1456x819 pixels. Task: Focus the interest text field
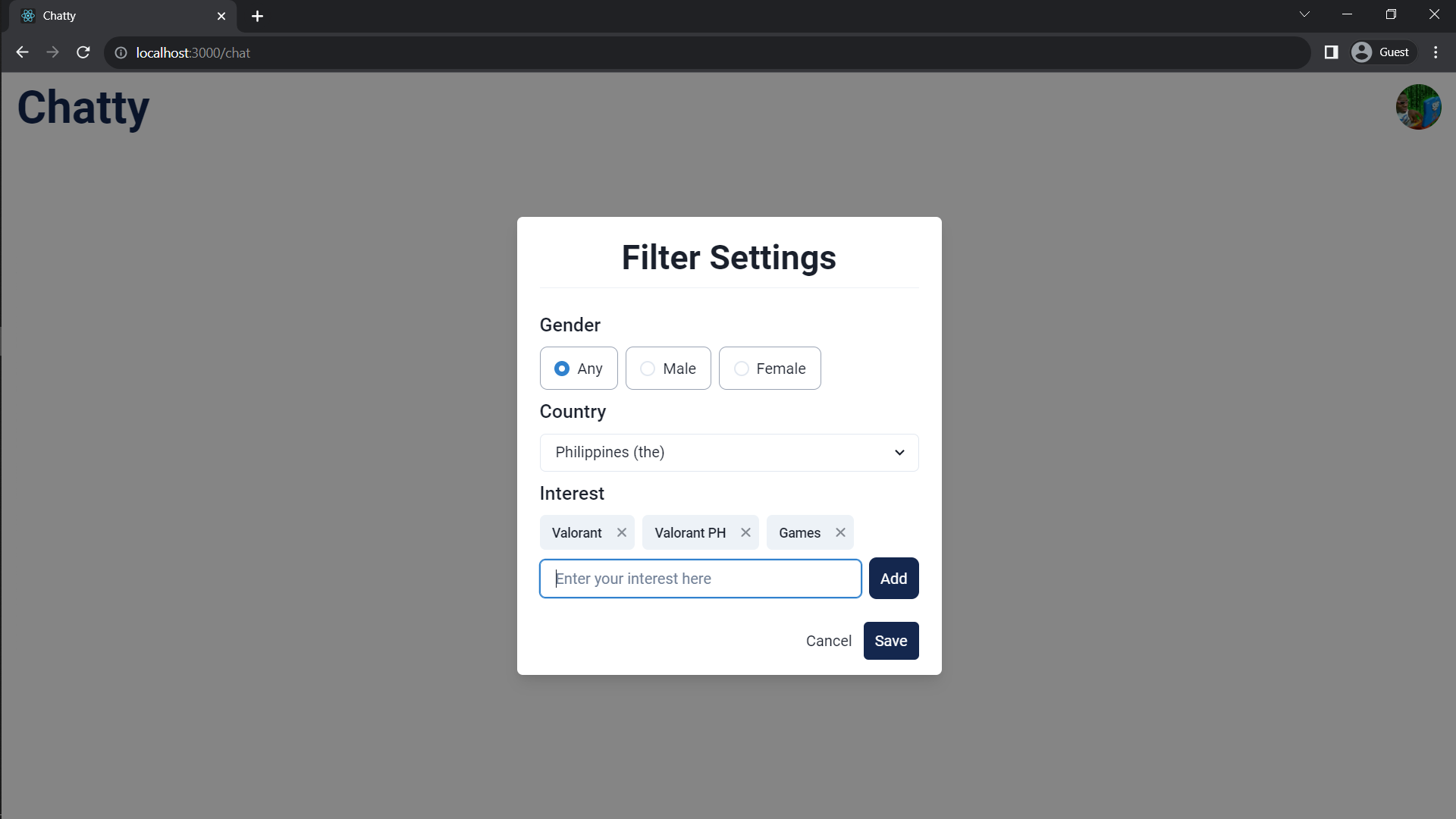[701, 579]
